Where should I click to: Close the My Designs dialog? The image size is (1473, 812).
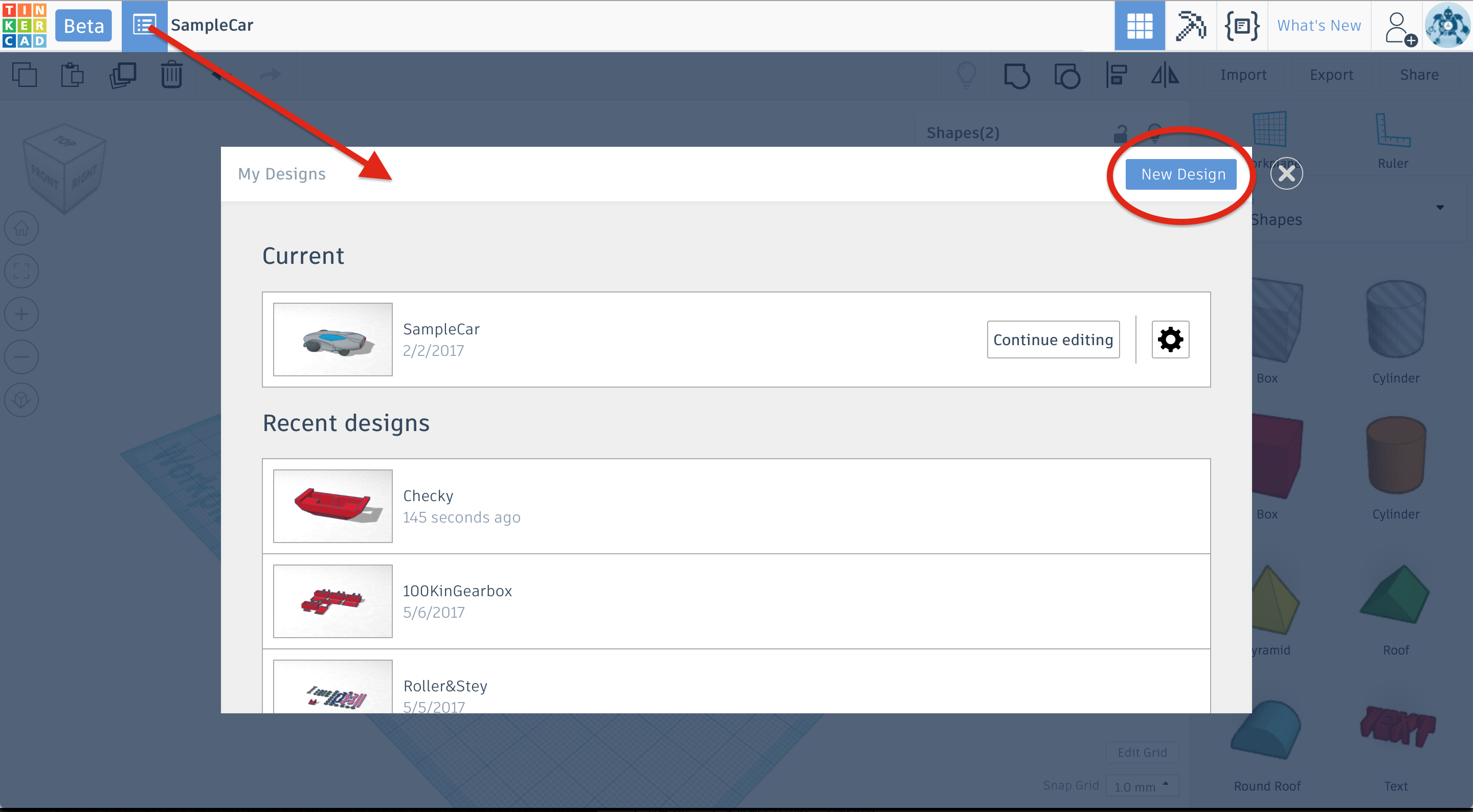(1287, 173)
